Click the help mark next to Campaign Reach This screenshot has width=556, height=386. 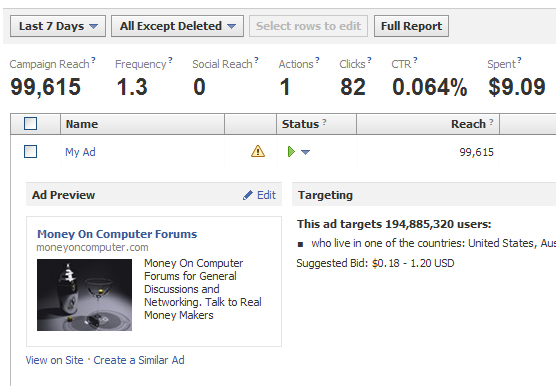coord(93,60)
